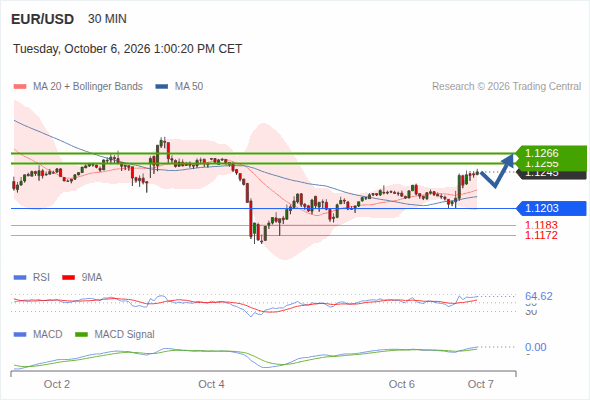Click the RSI legend color marker
This screenshot has width=590, height=400.
point(20,278)
